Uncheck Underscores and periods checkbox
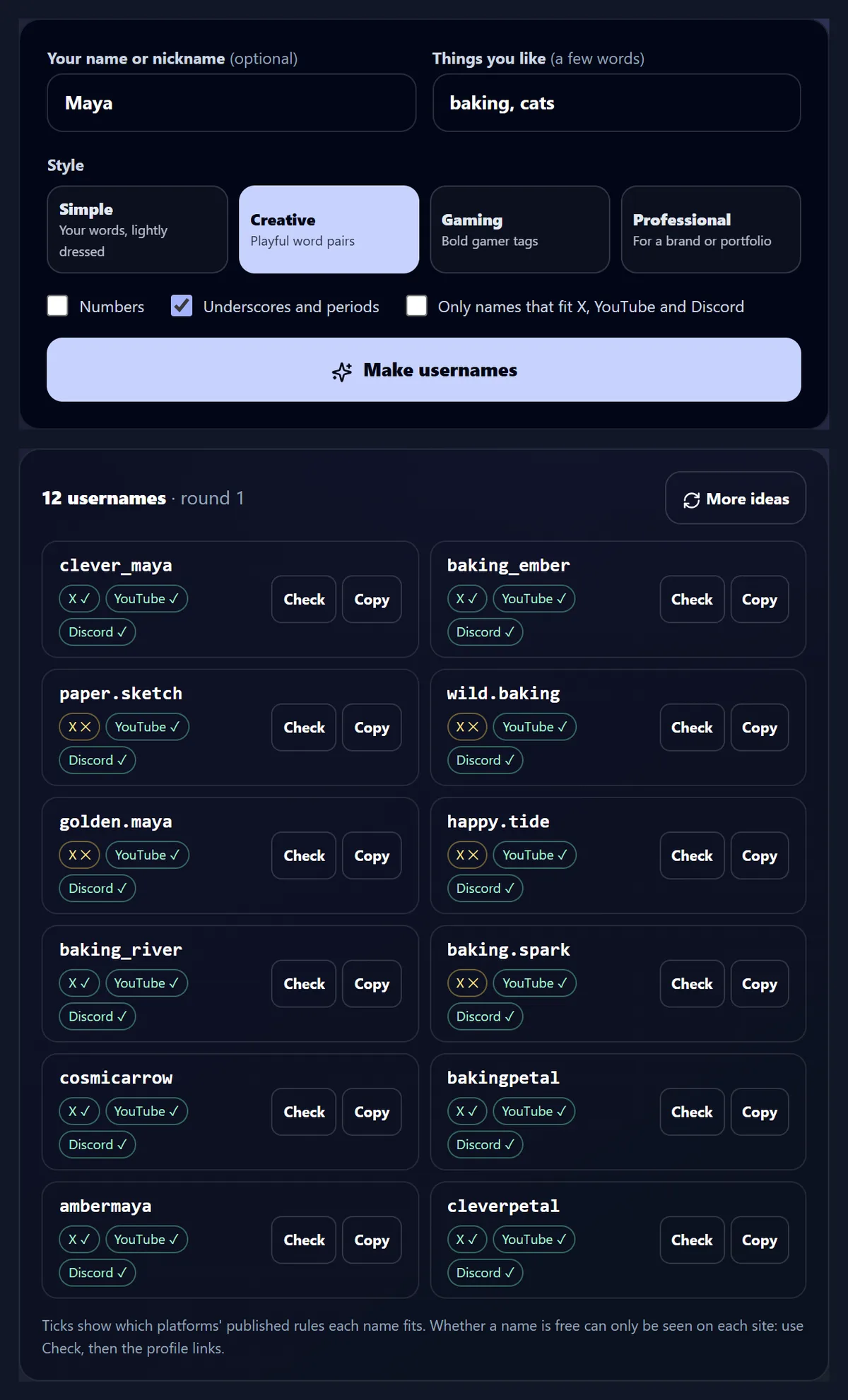Image resolution: width=848 pixels, height=1400 pixels. tap(182, 306)
